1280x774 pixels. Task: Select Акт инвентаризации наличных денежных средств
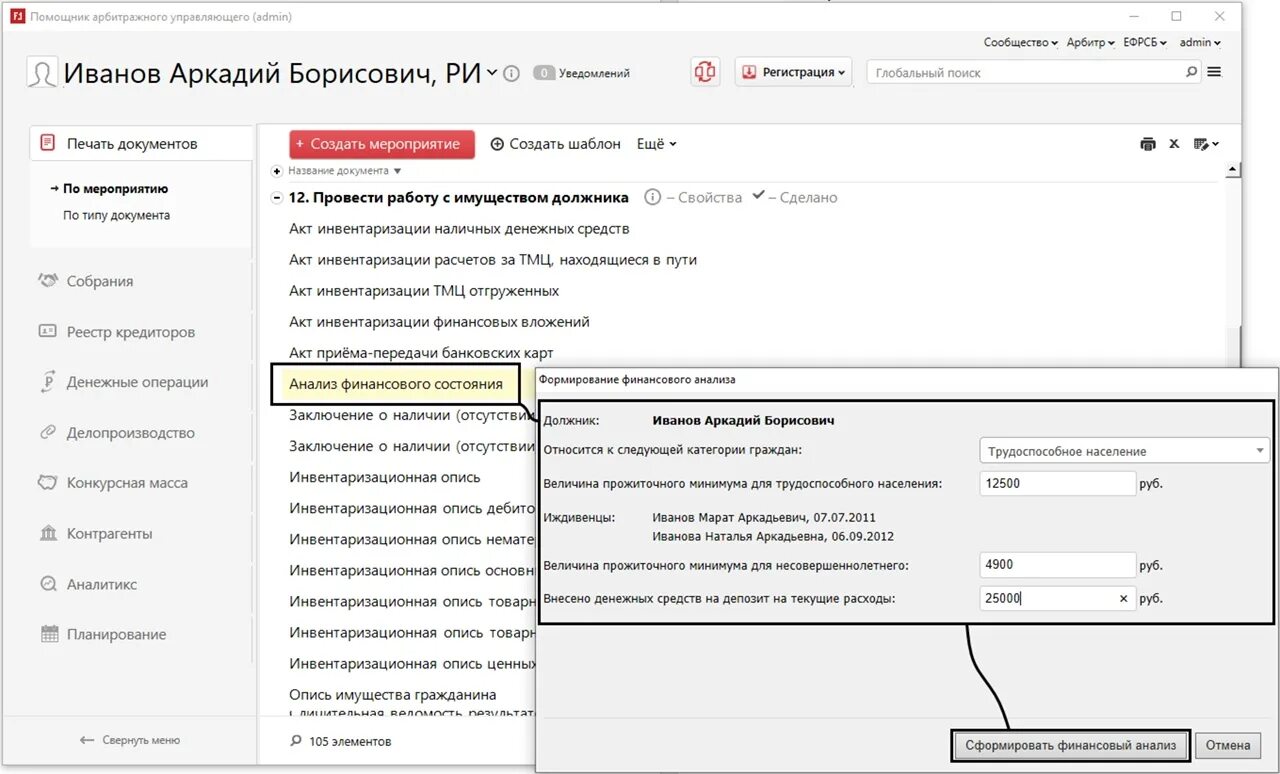pyautogui.click(x=459, y=229)
